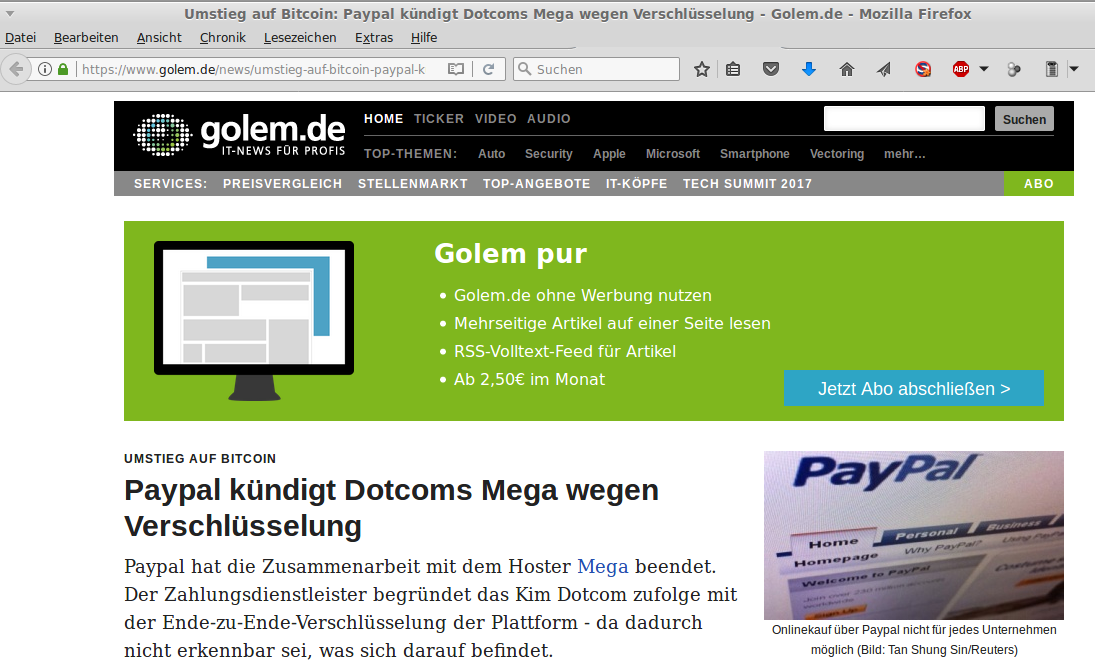
Task: Open the clipboard icon's dropdown arrow
Action: click(x=1074, y=69)
